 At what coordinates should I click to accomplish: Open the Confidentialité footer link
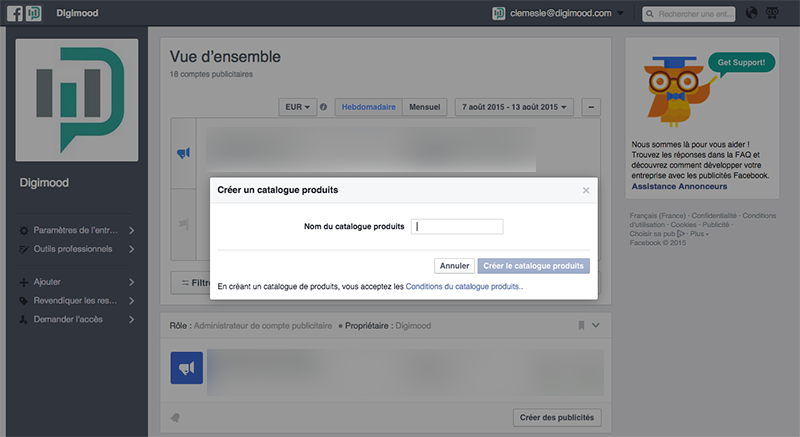(x=714, y=216)
